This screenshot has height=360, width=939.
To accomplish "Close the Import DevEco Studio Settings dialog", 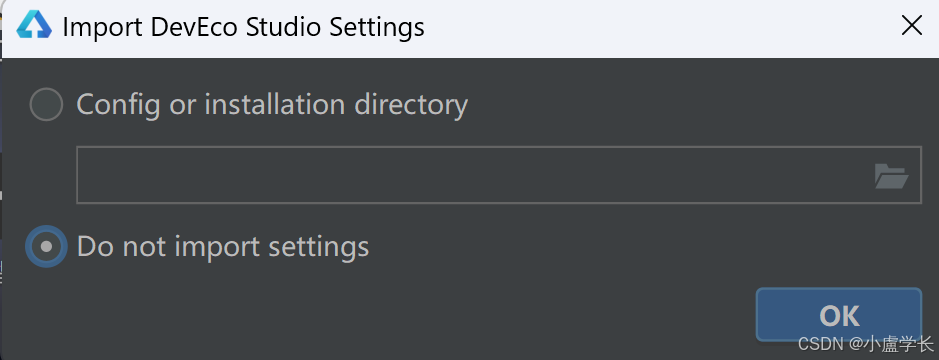I will [x=911, y=26].
